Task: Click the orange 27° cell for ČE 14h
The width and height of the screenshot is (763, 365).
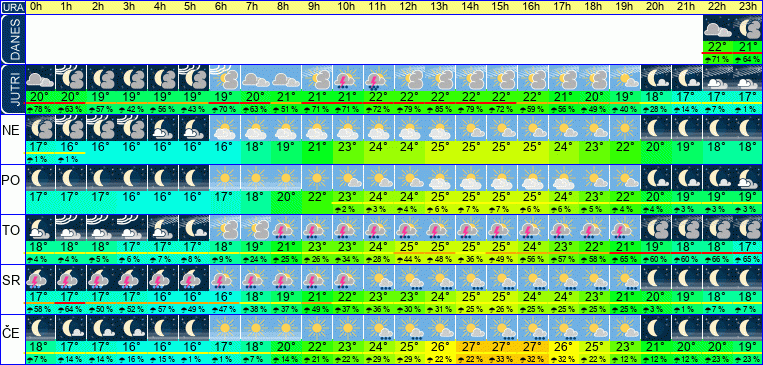Action: (471, 347)
